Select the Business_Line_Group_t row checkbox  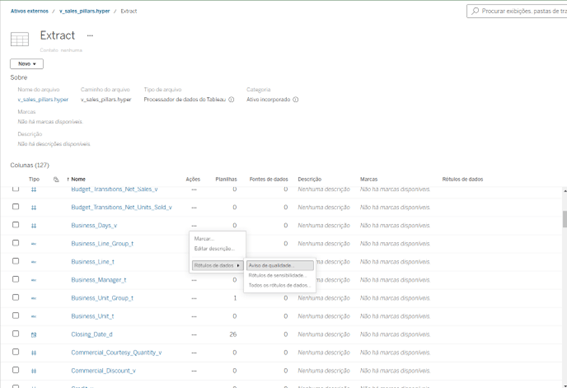click(16, 243)
